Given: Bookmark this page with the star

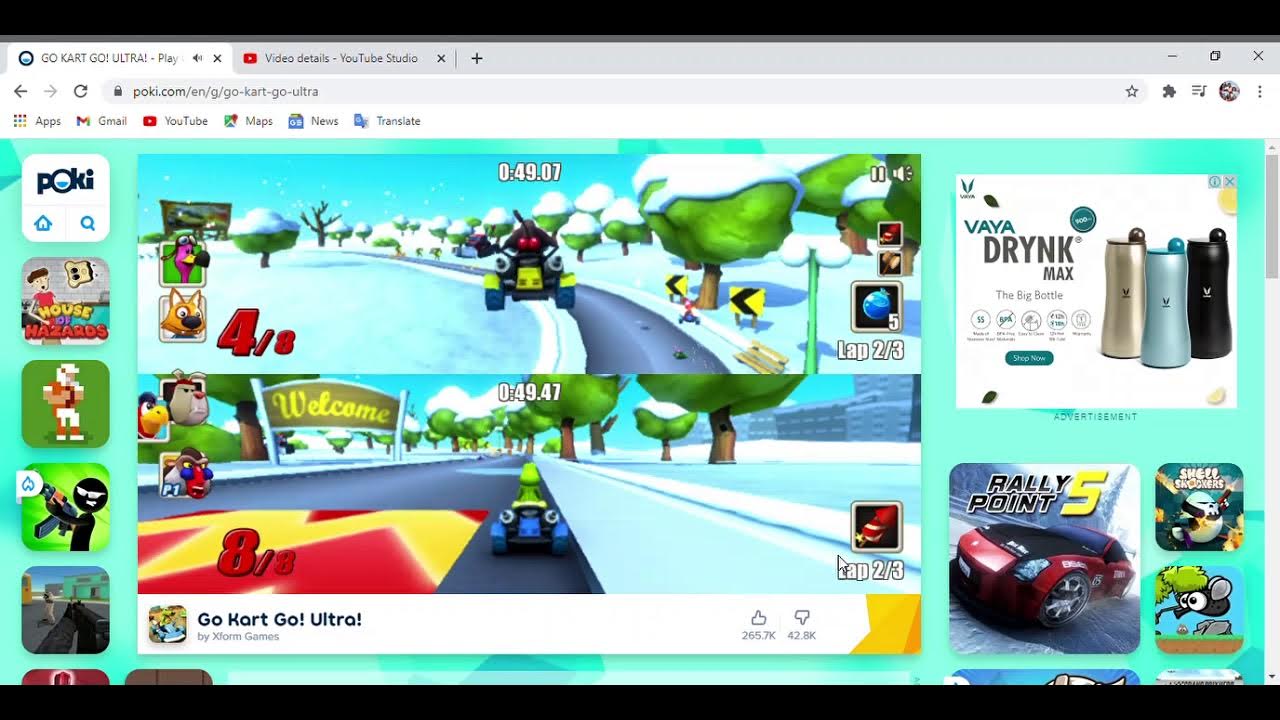Looking at the screenshot, I should (1132, 91).
